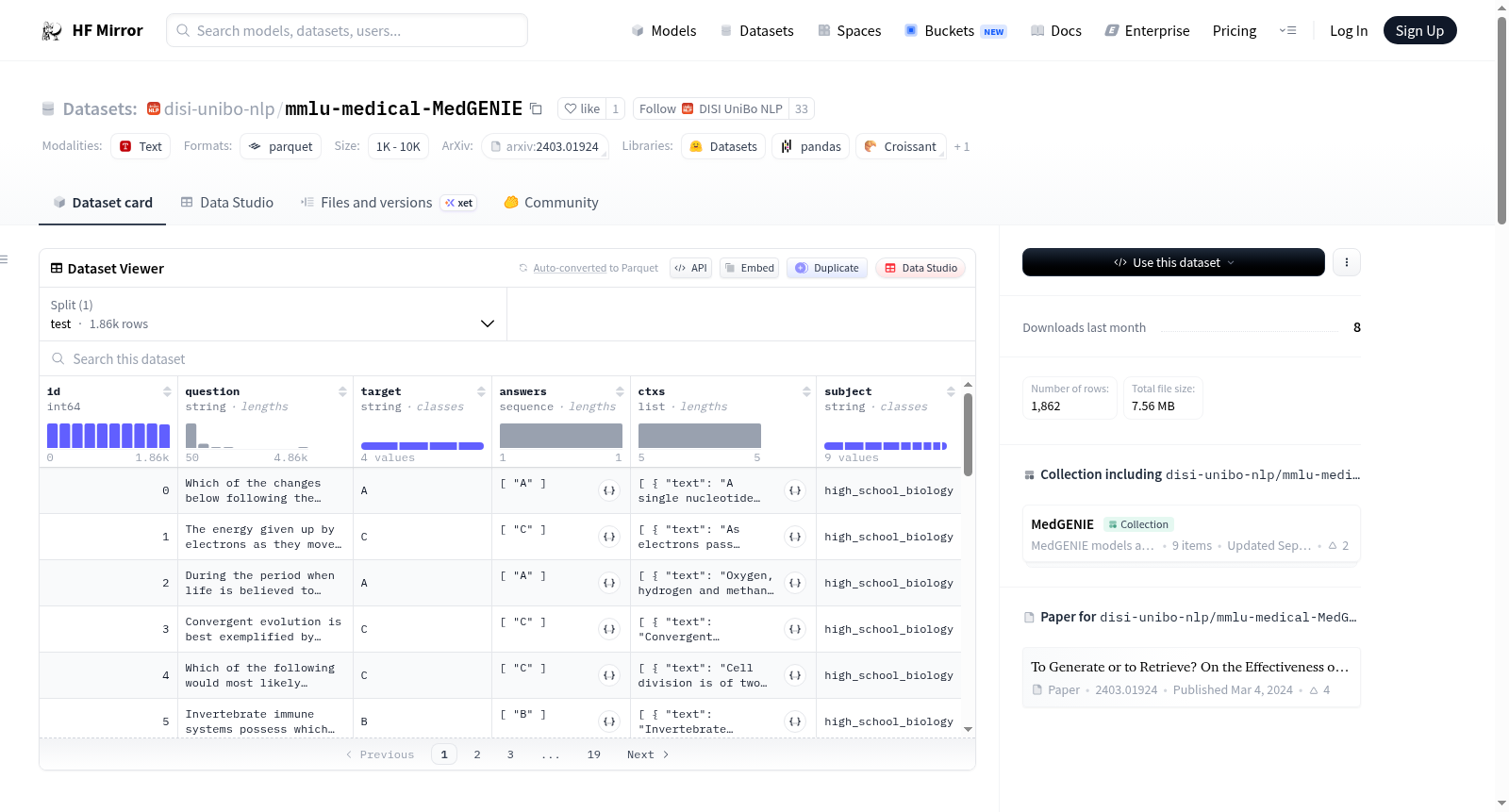Expand the JSON braces icon in answers row 3
The width and height of the screenshot is (1509, 812).
(x=609, y=629)
